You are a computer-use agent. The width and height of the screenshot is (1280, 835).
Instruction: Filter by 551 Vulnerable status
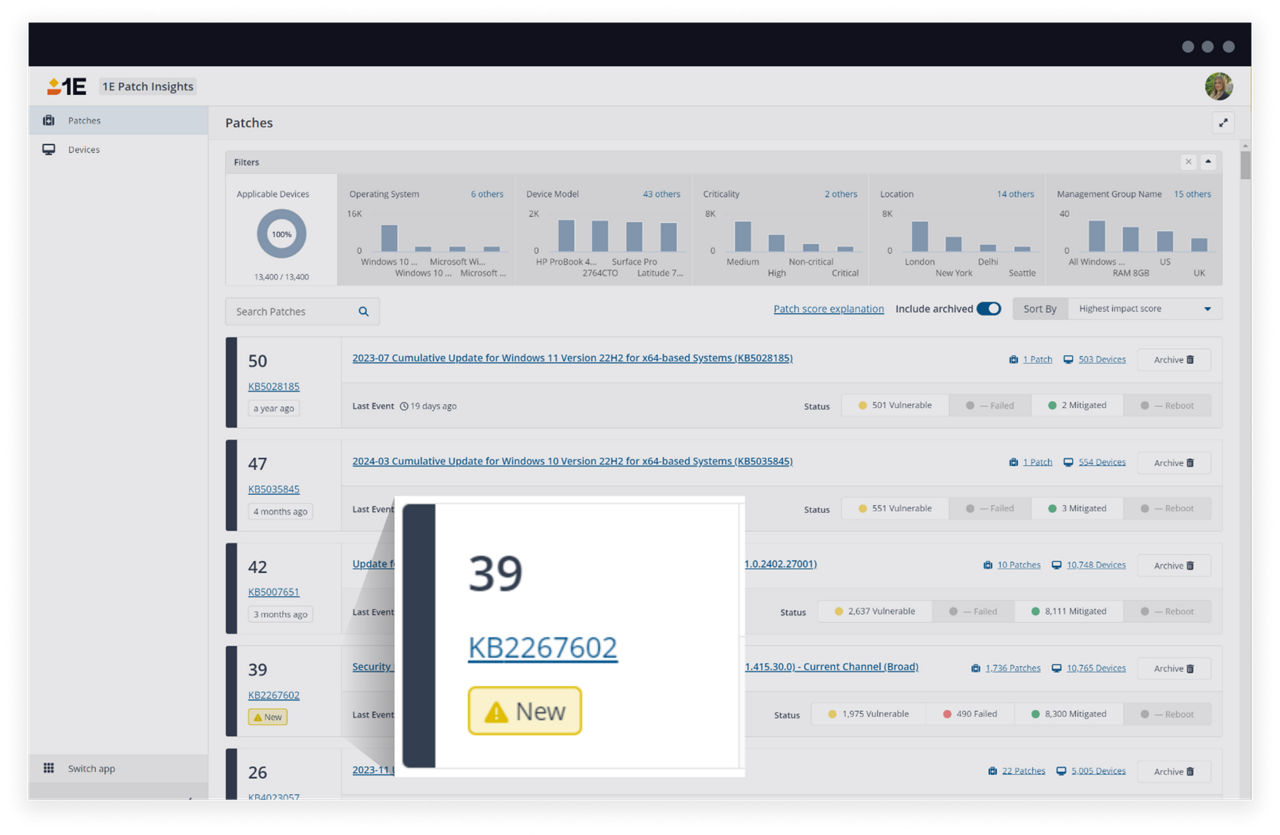point(895,508)
